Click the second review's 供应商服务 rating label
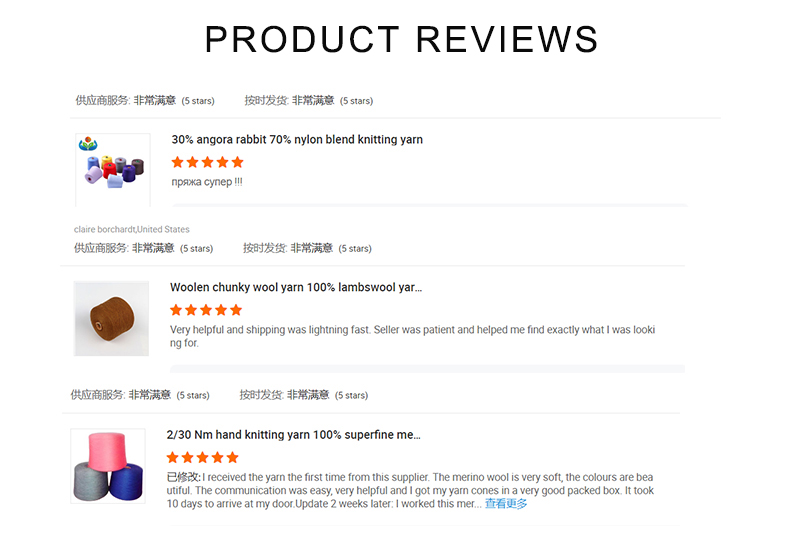 click(101, 248)
